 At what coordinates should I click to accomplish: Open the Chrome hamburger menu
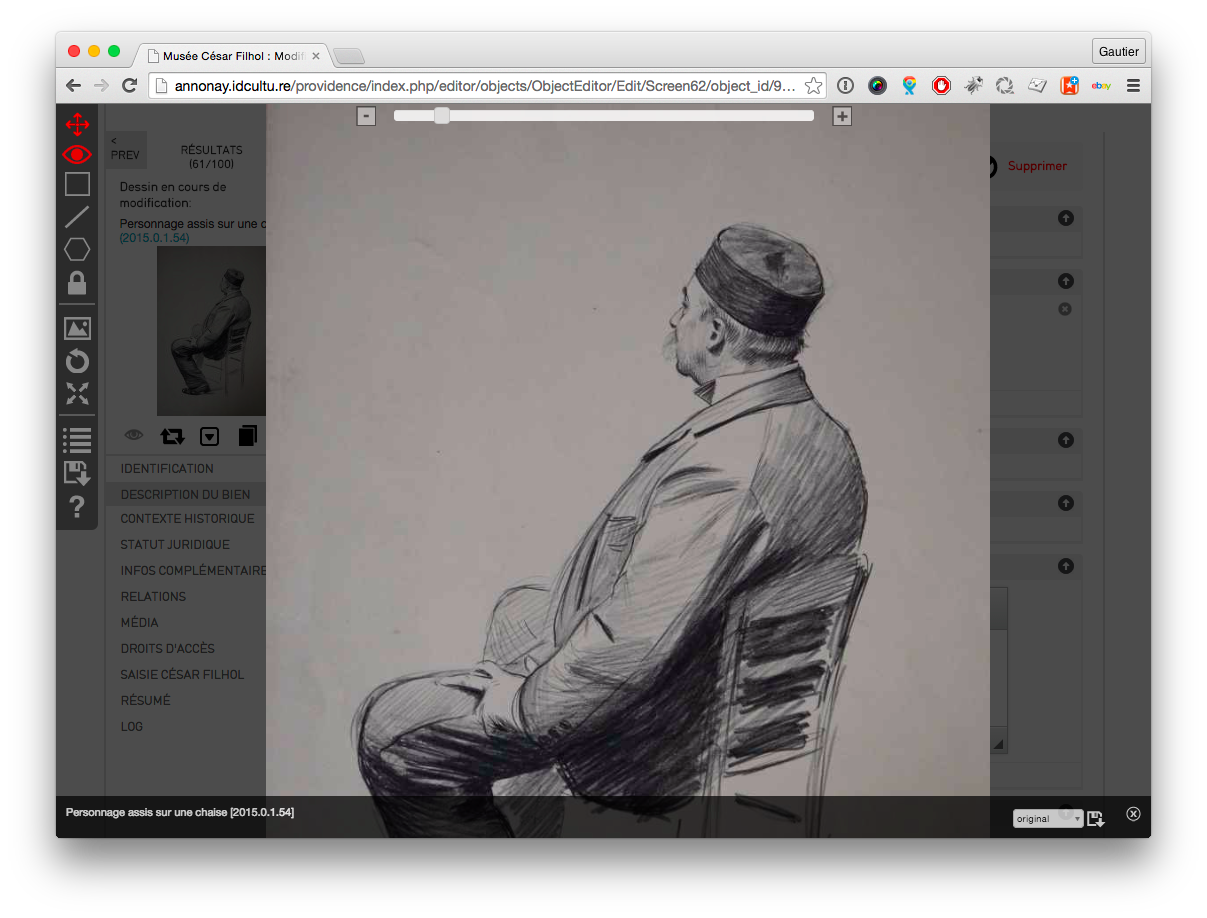tap(1133, 86)
